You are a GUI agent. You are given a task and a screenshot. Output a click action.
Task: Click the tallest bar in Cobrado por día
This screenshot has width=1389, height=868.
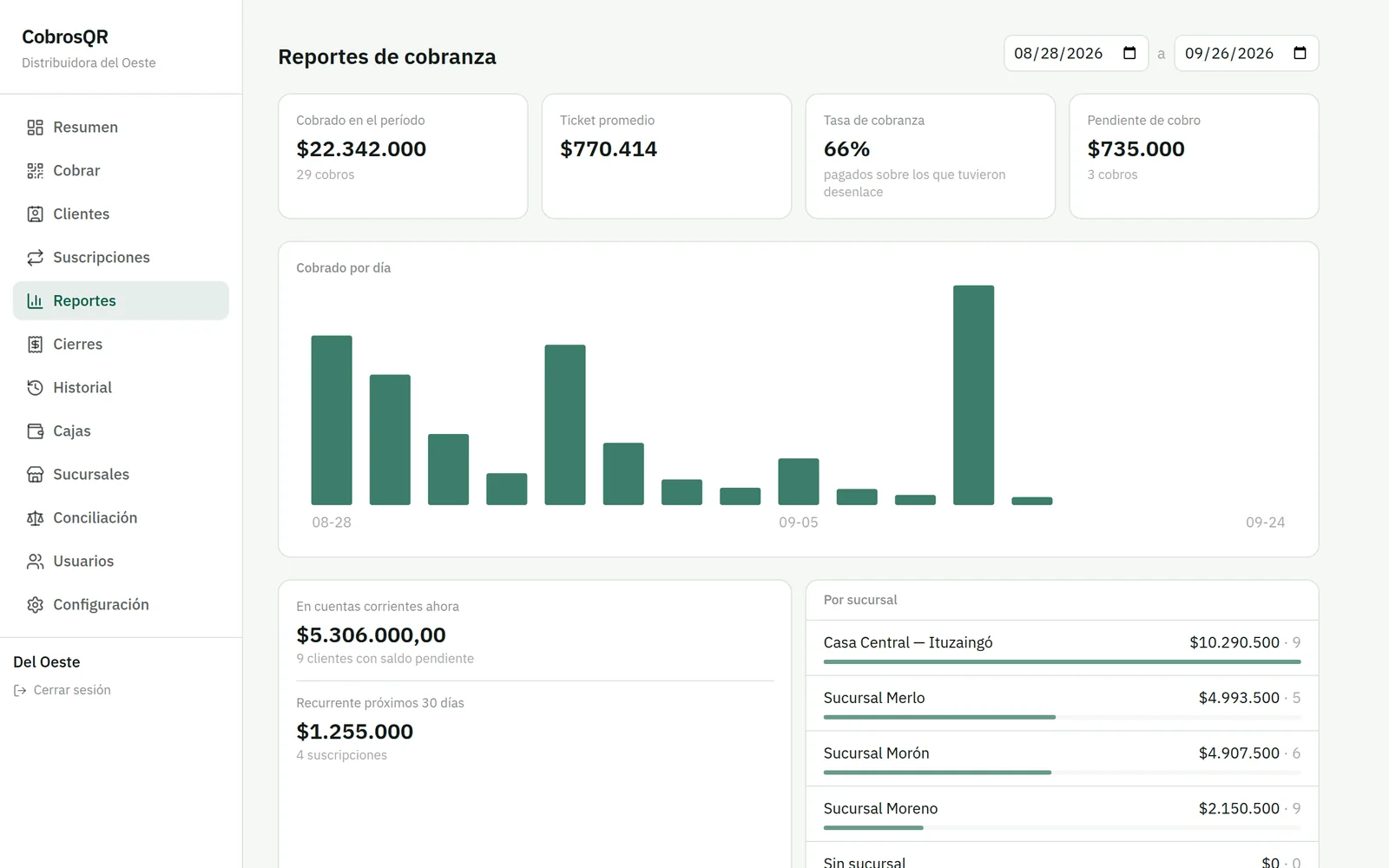(973, 395)
